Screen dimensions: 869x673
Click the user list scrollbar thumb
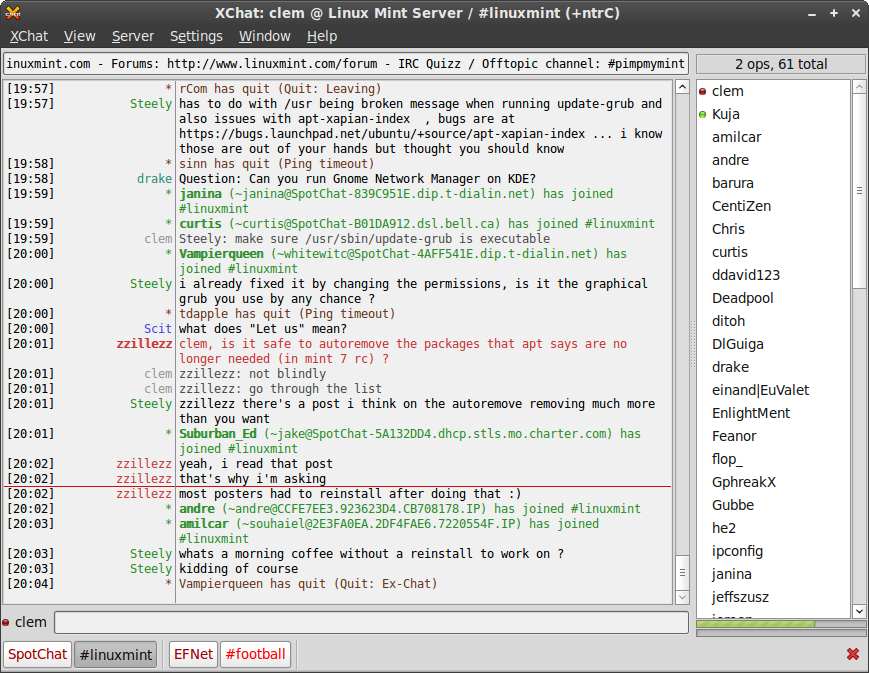[859, 191]
